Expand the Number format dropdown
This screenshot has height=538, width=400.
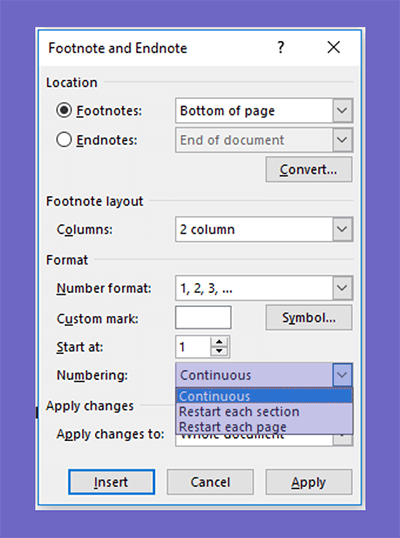[264, 288]
